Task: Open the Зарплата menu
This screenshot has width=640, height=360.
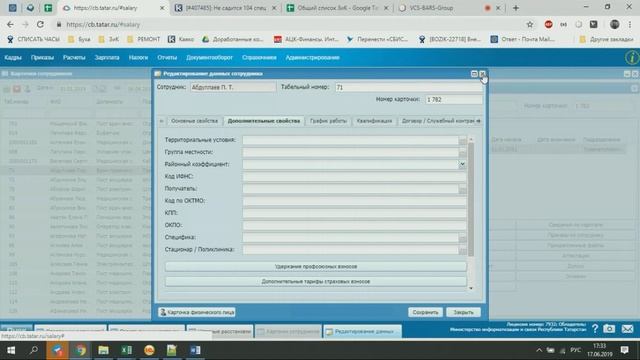Action: tap(107, 58)
